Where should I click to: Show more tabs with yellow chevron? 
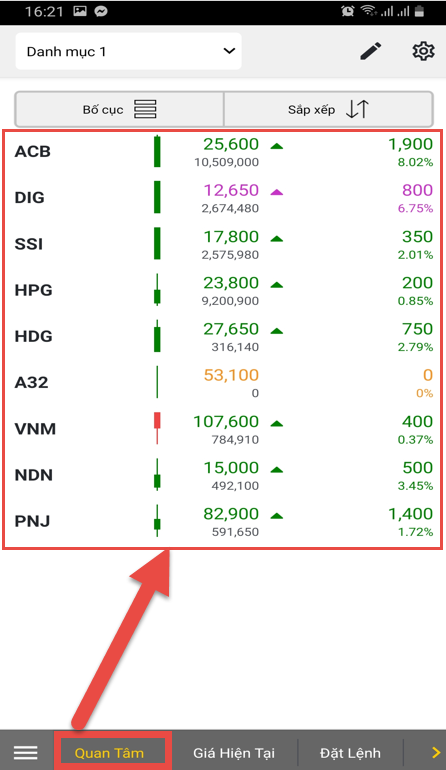coord(436,752)
